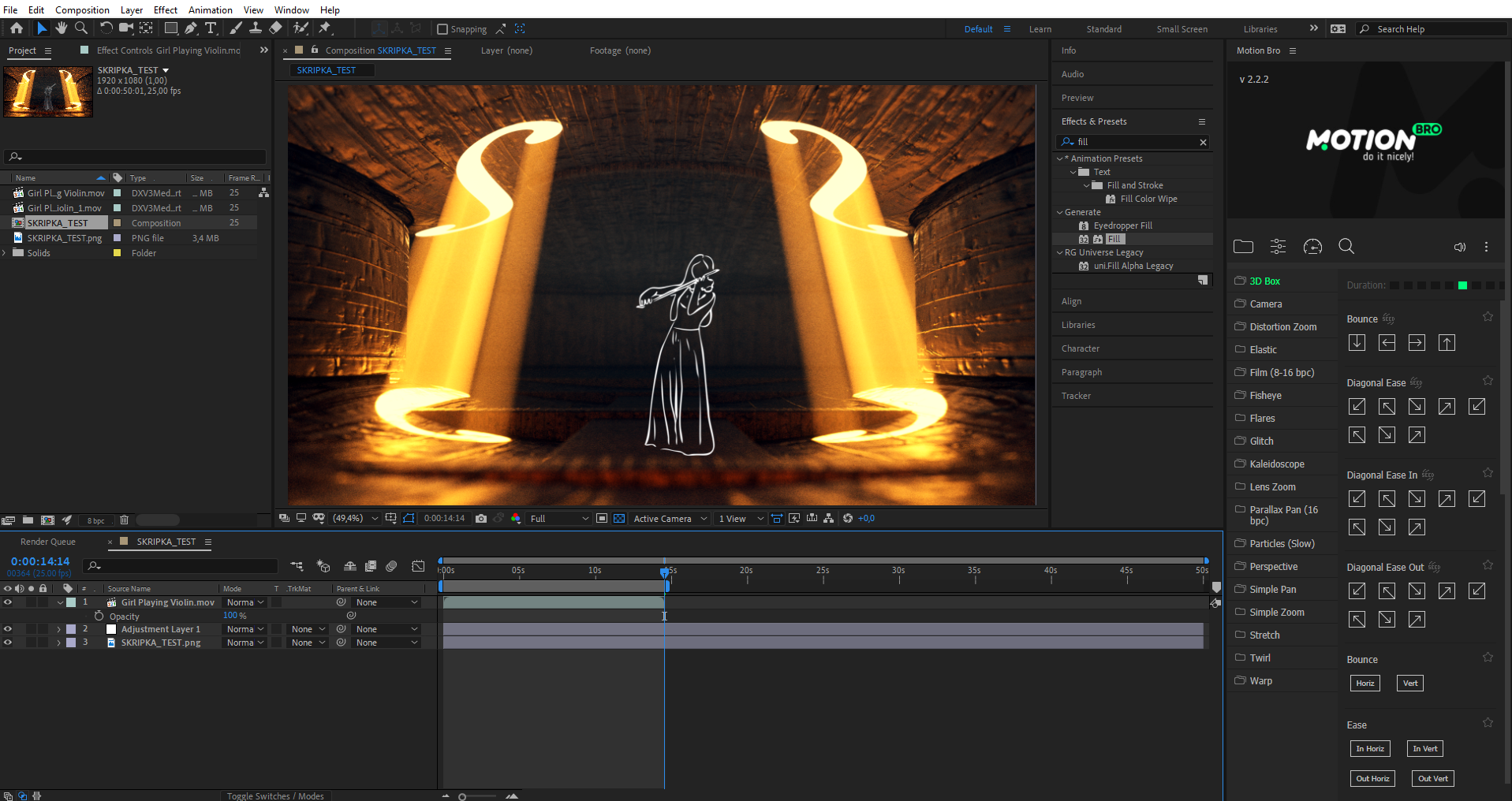Select the Pen tool

191,28
